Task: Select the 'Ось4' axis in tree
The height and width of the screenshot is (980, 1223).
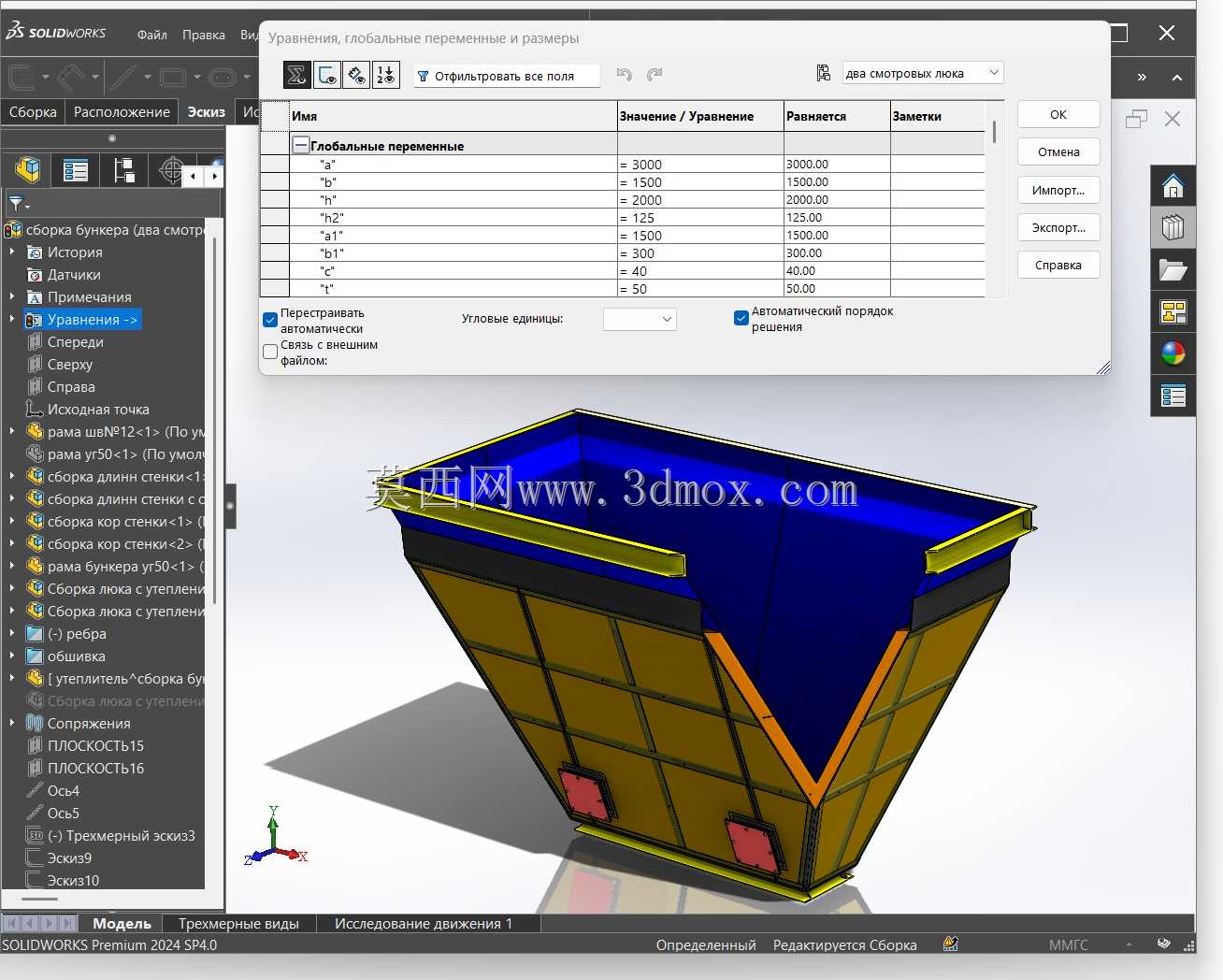Action: pos(63,791)
